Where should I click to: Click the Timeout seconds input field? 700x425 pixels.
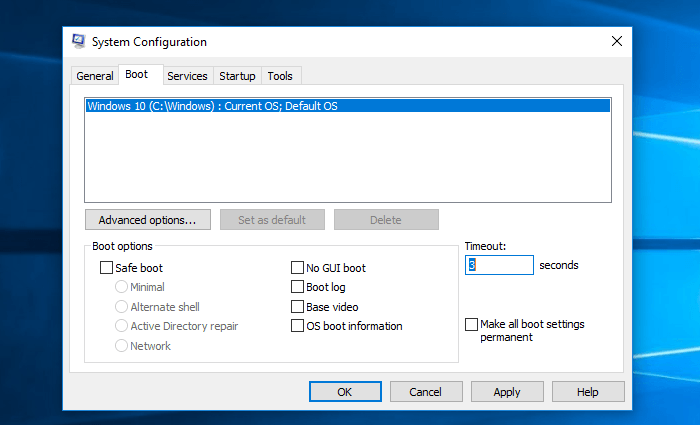point(499,265)
